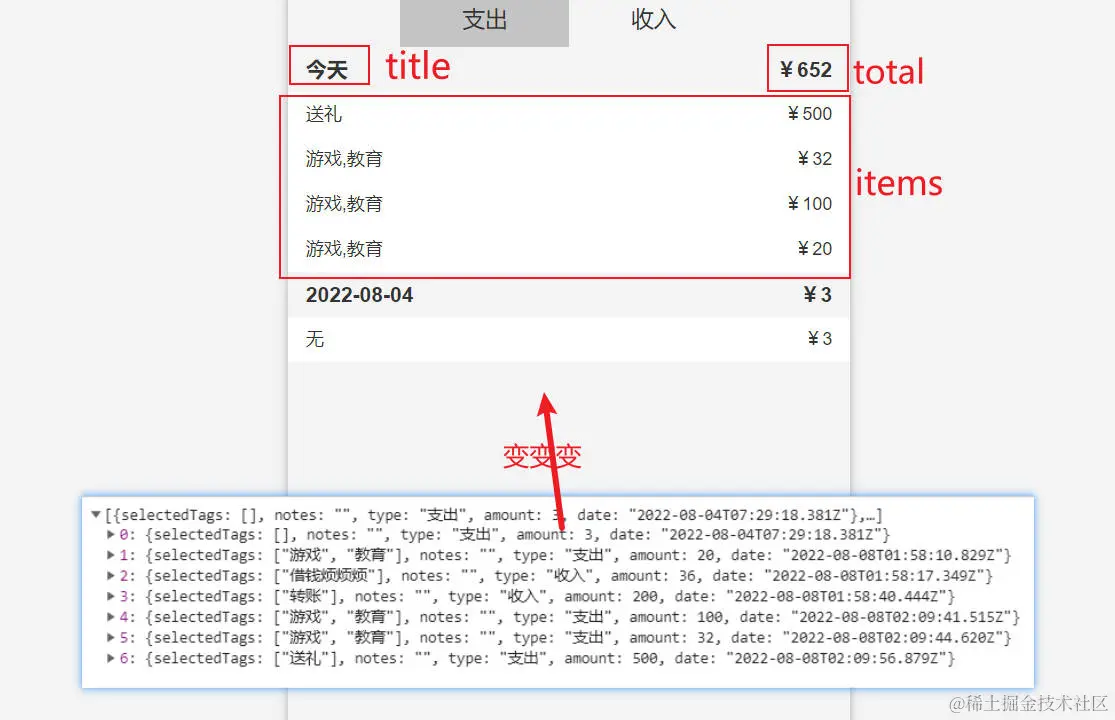The height and width of the screenshot is (720, 1115).
Task: Open the 无 tag record
Action: click(569, 339)
